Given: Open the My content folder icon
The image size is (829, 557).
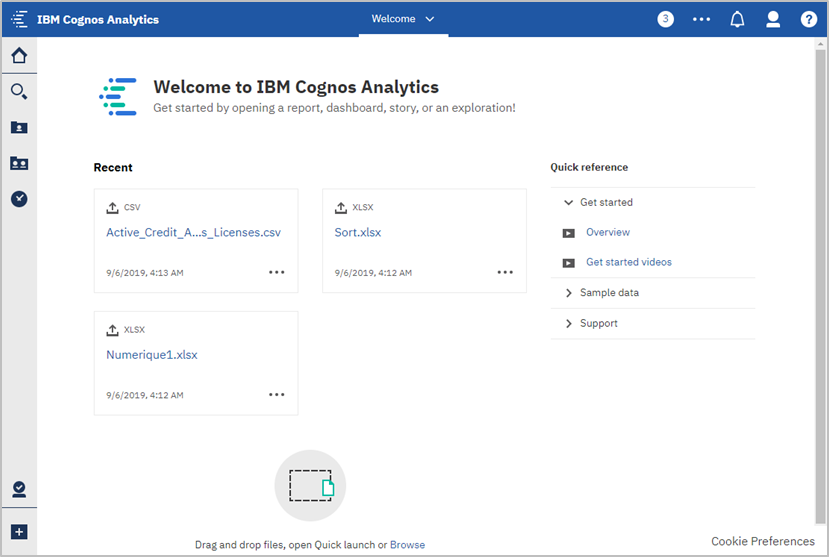Looking at the screenshot, I should coord(18,127).
